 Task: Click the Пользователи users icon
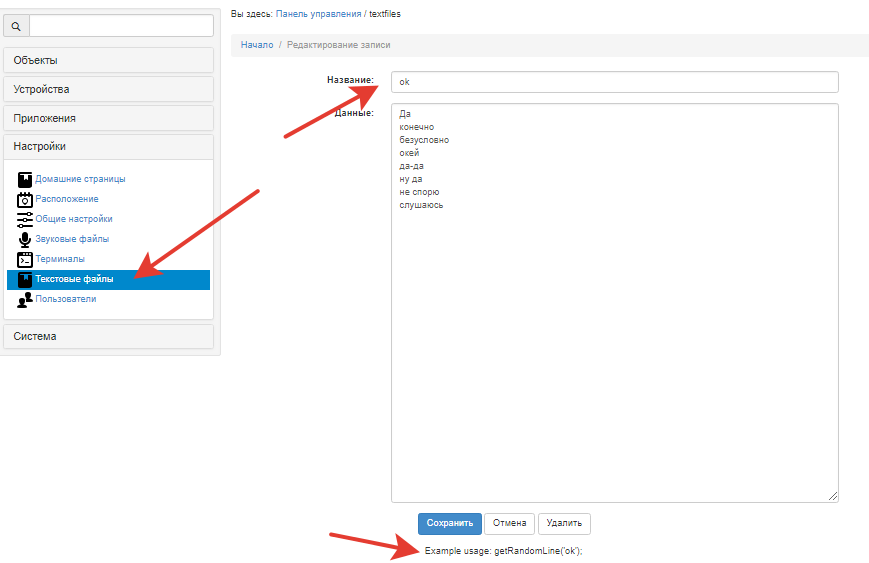pos(24,299)
